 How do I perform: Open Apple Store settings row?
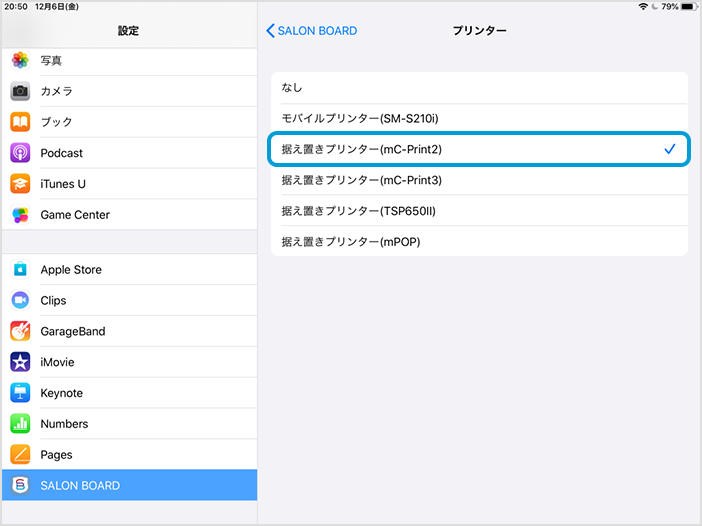pyautogui.click(x=129, y=269)
